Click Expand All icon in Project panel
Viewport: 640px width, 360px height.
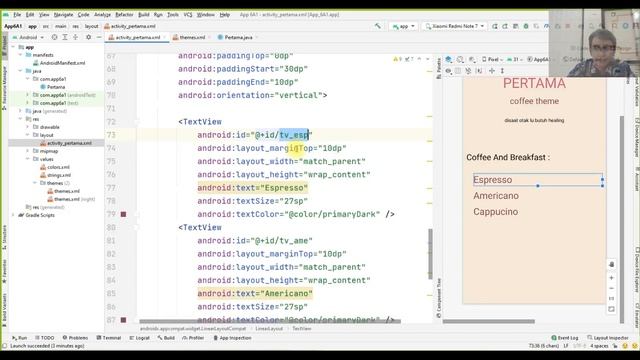click(65, 37)
